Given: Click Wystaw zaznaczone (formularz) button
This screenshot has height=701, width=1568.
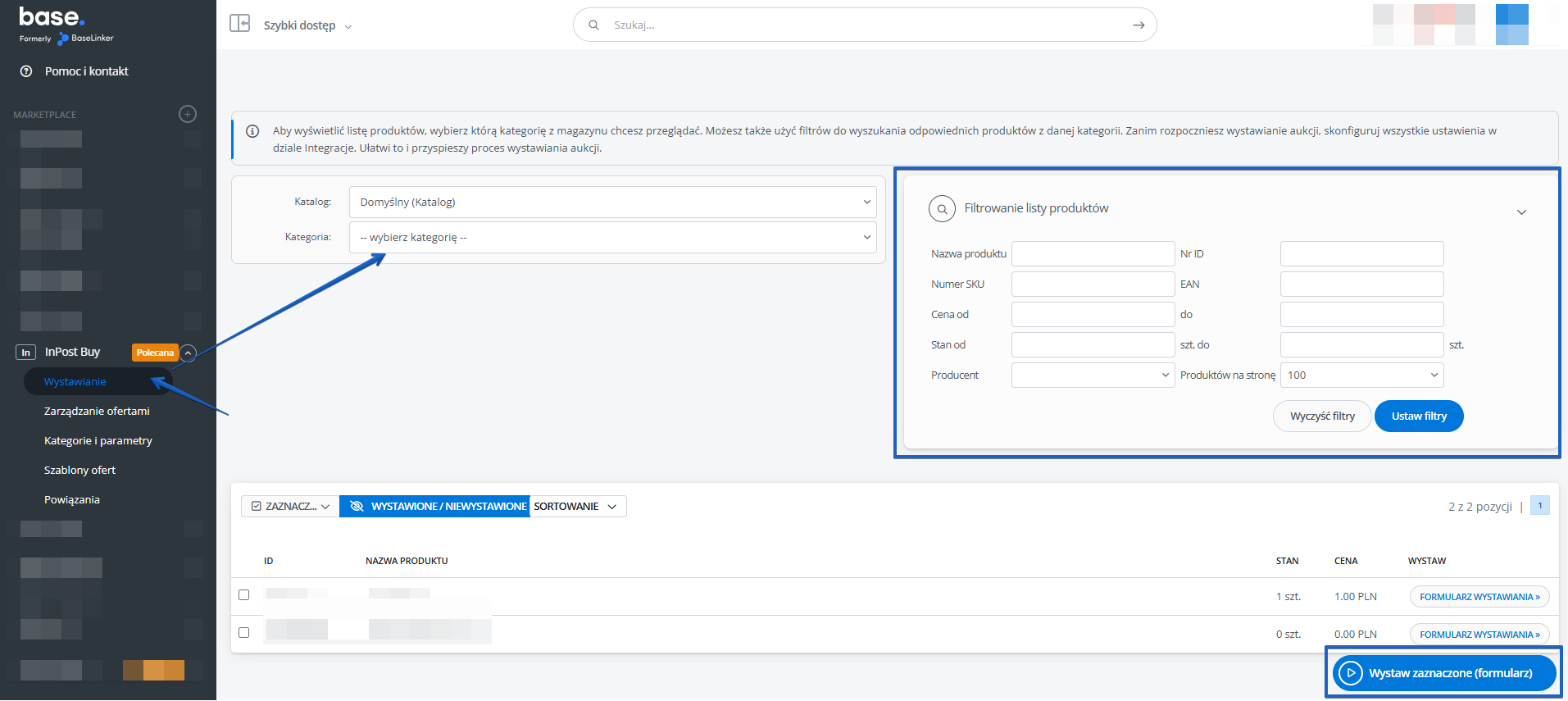Looking at the screenshot, I should [x=1443, y=673].
